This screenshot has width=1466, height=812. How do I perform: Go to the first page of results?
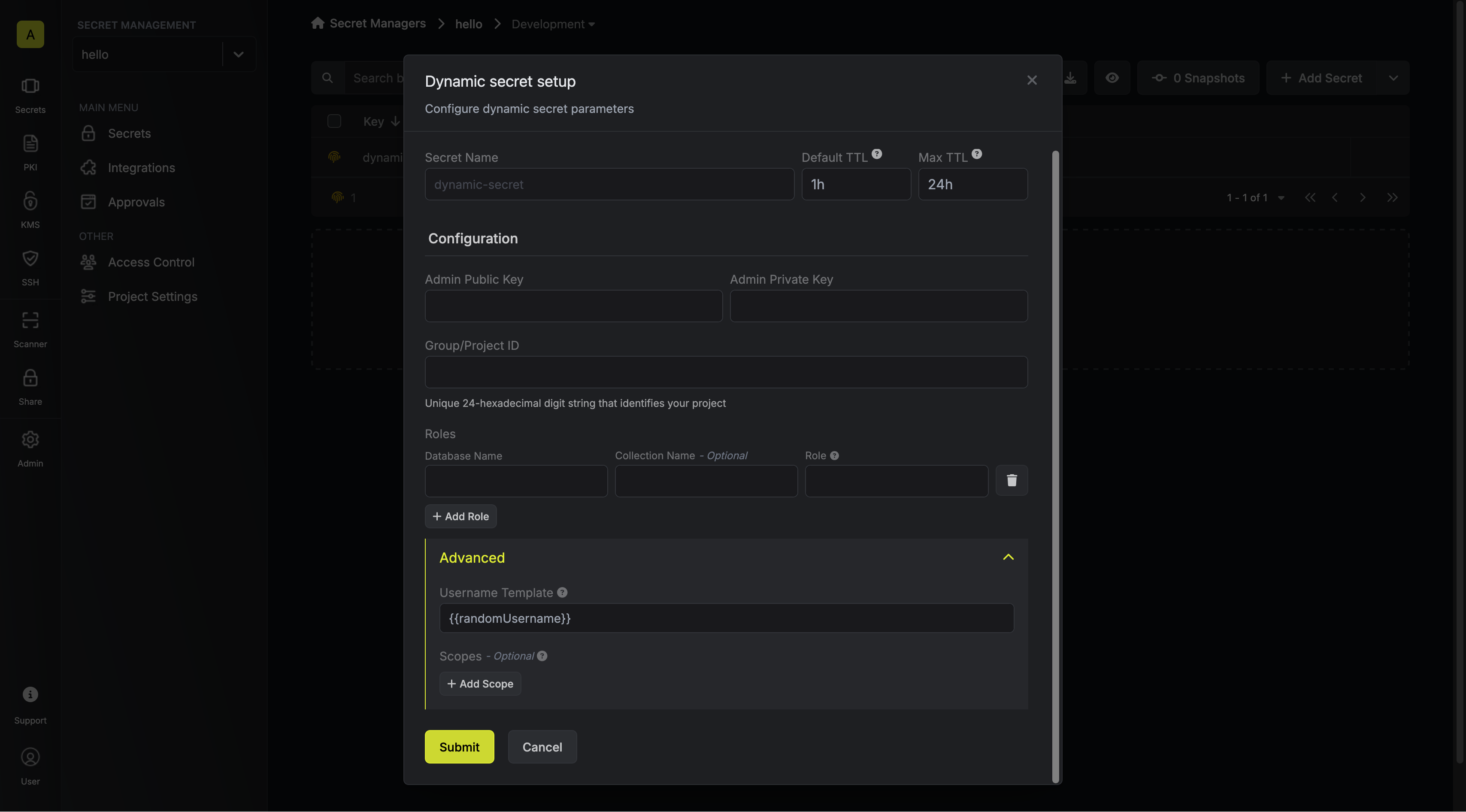coord(1310,197)
